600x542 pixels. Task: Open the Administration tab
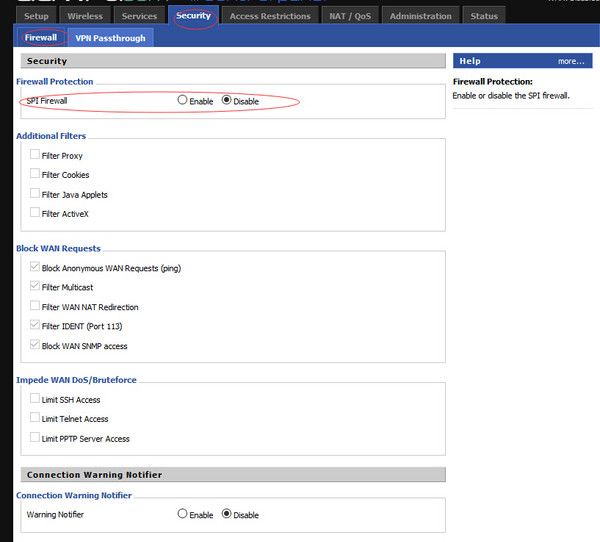[421, 16]
